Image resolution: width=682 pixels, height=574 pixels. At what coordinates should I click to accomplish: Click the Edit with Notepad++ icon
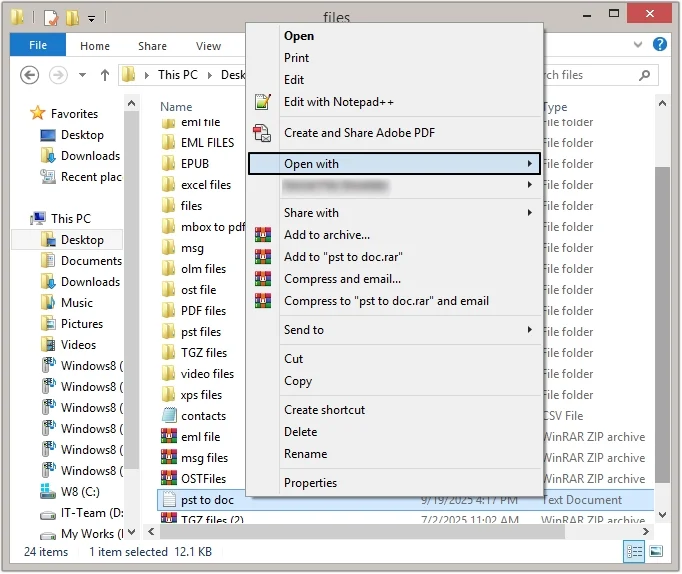tap(263, 102)
